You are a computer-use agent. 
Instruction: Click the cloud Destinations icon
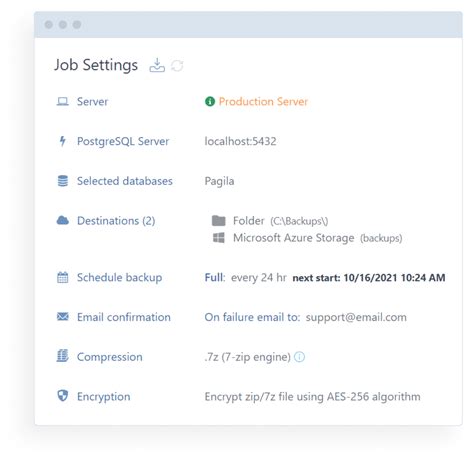[63, 220]
